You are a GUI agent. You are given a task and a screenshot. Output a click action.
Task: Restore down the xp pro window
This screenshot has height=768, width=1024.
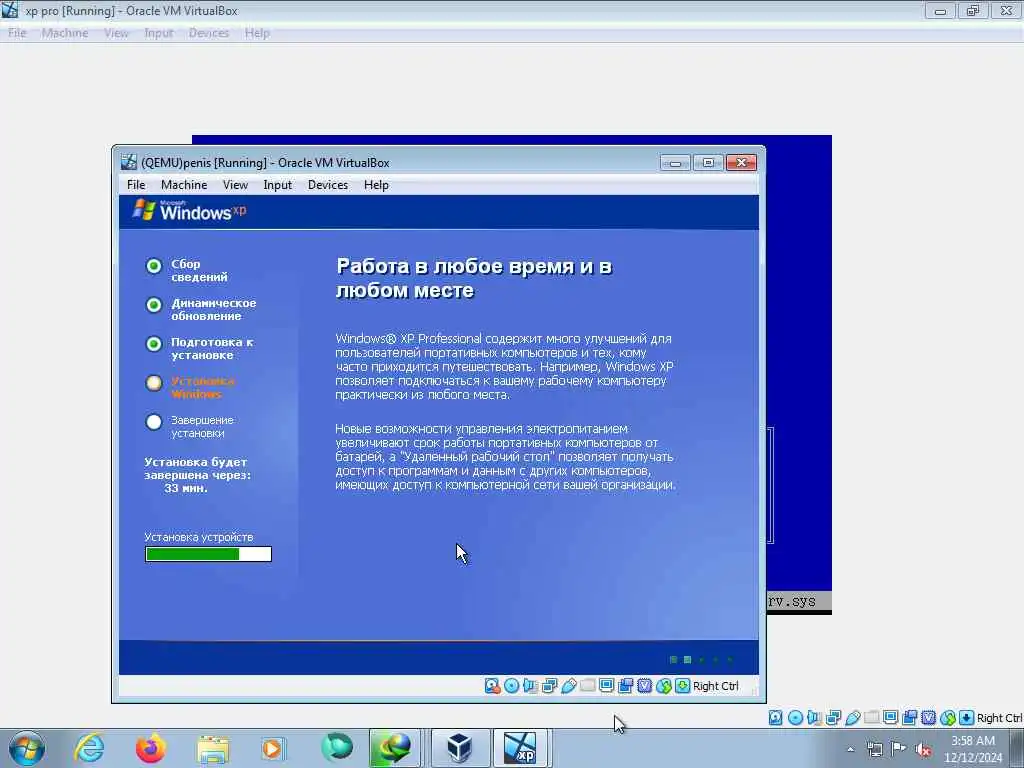(973, 10)
